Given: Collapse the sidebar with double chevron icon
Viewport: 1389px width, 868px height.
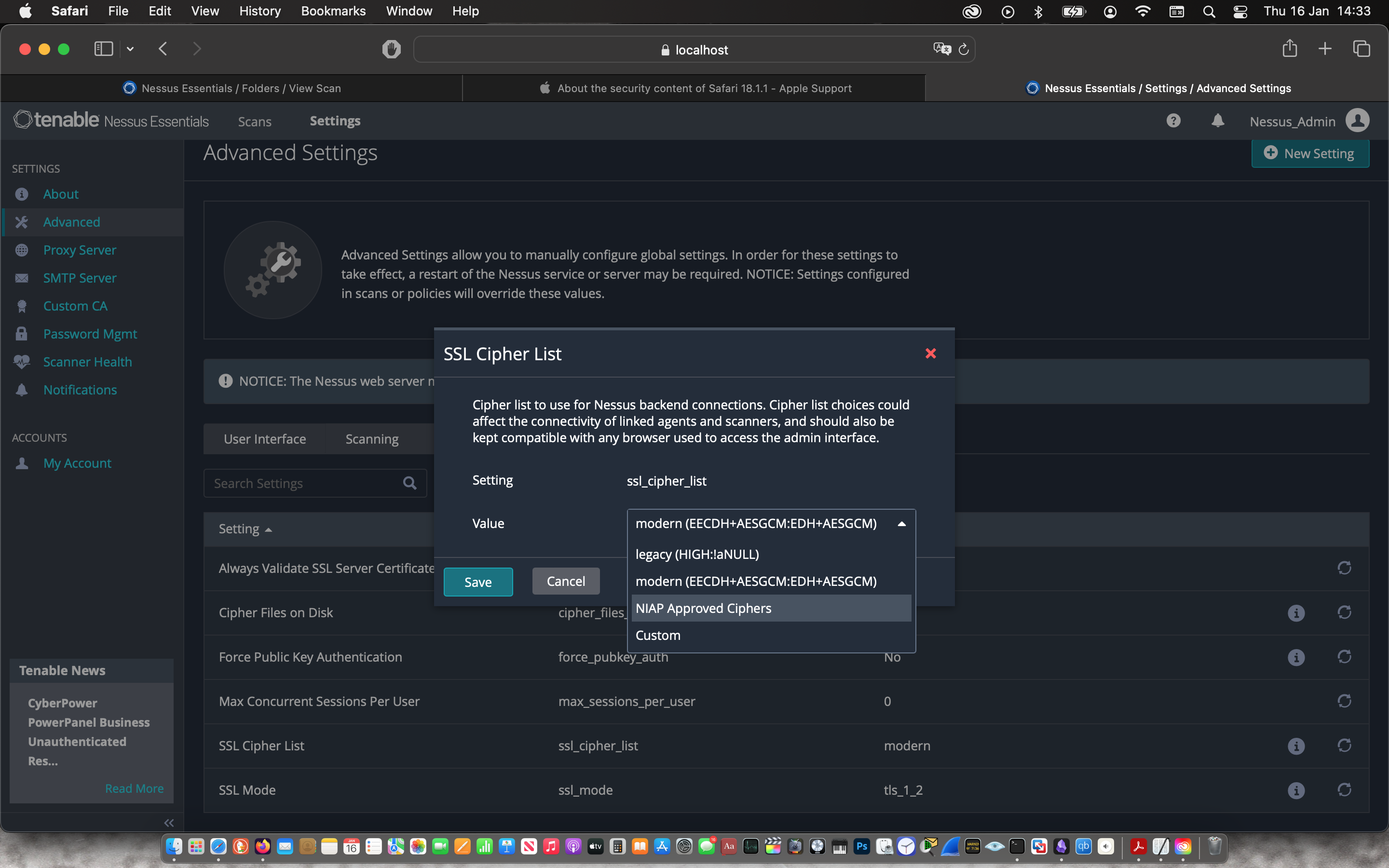Looking at the screenshot, I should [169, 823].
